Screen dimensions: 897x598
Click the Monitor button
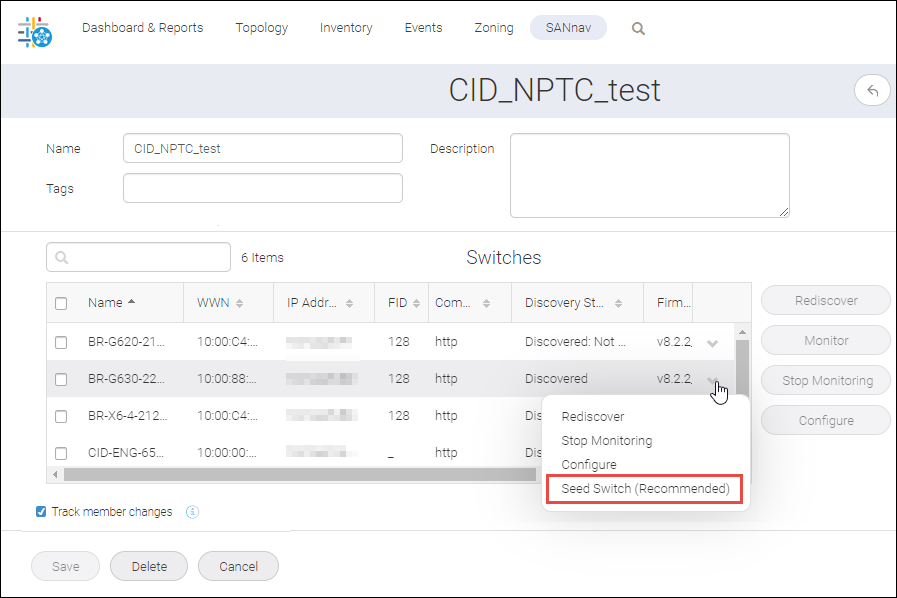(825, 340)
